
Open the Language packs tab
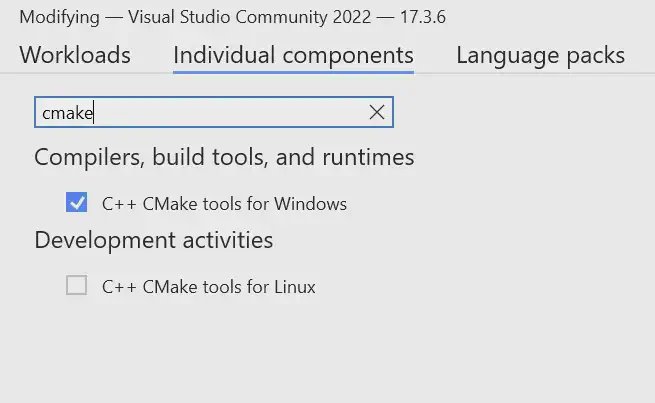[x=540, y=55]
